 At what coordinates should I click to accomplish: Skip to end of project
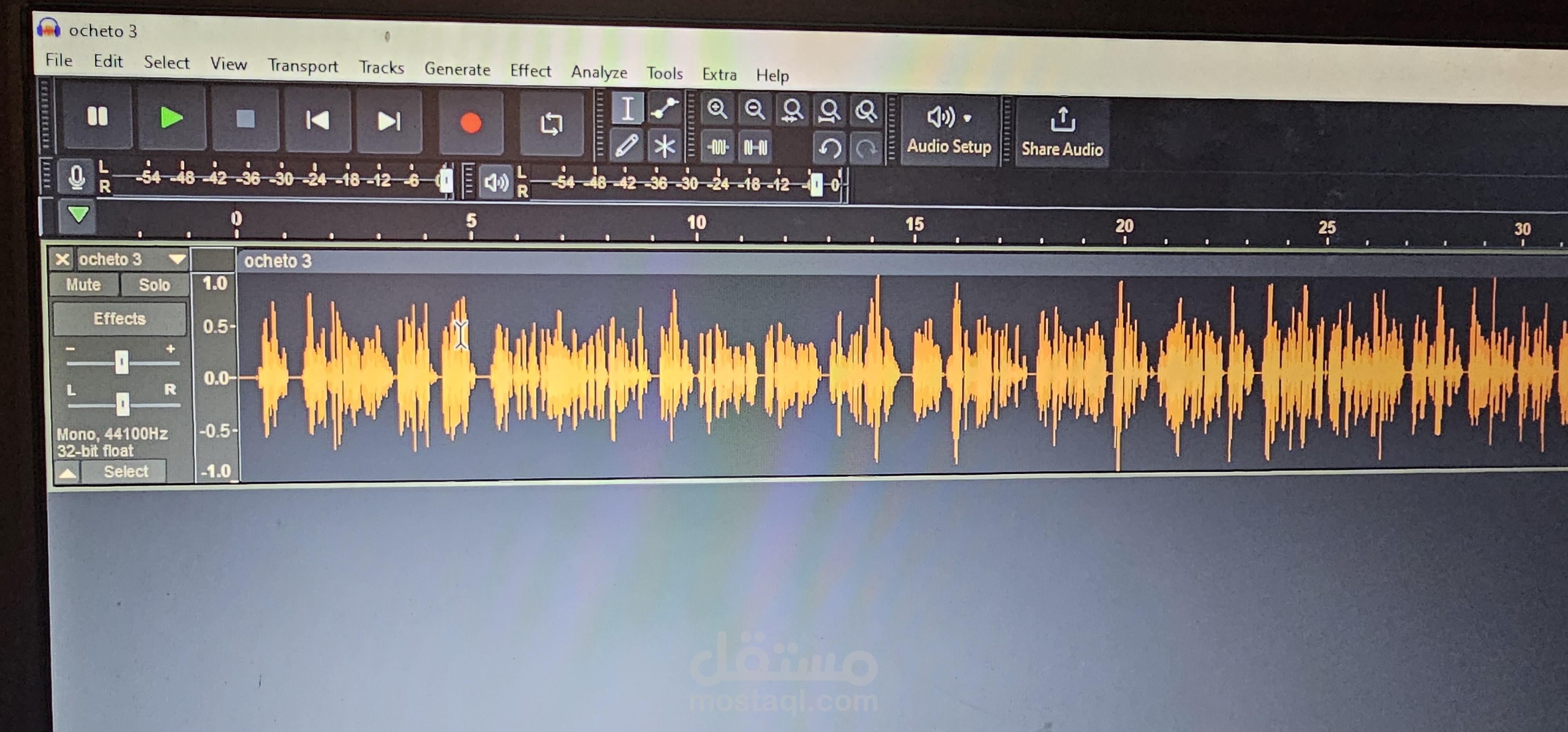click(390, 122)
